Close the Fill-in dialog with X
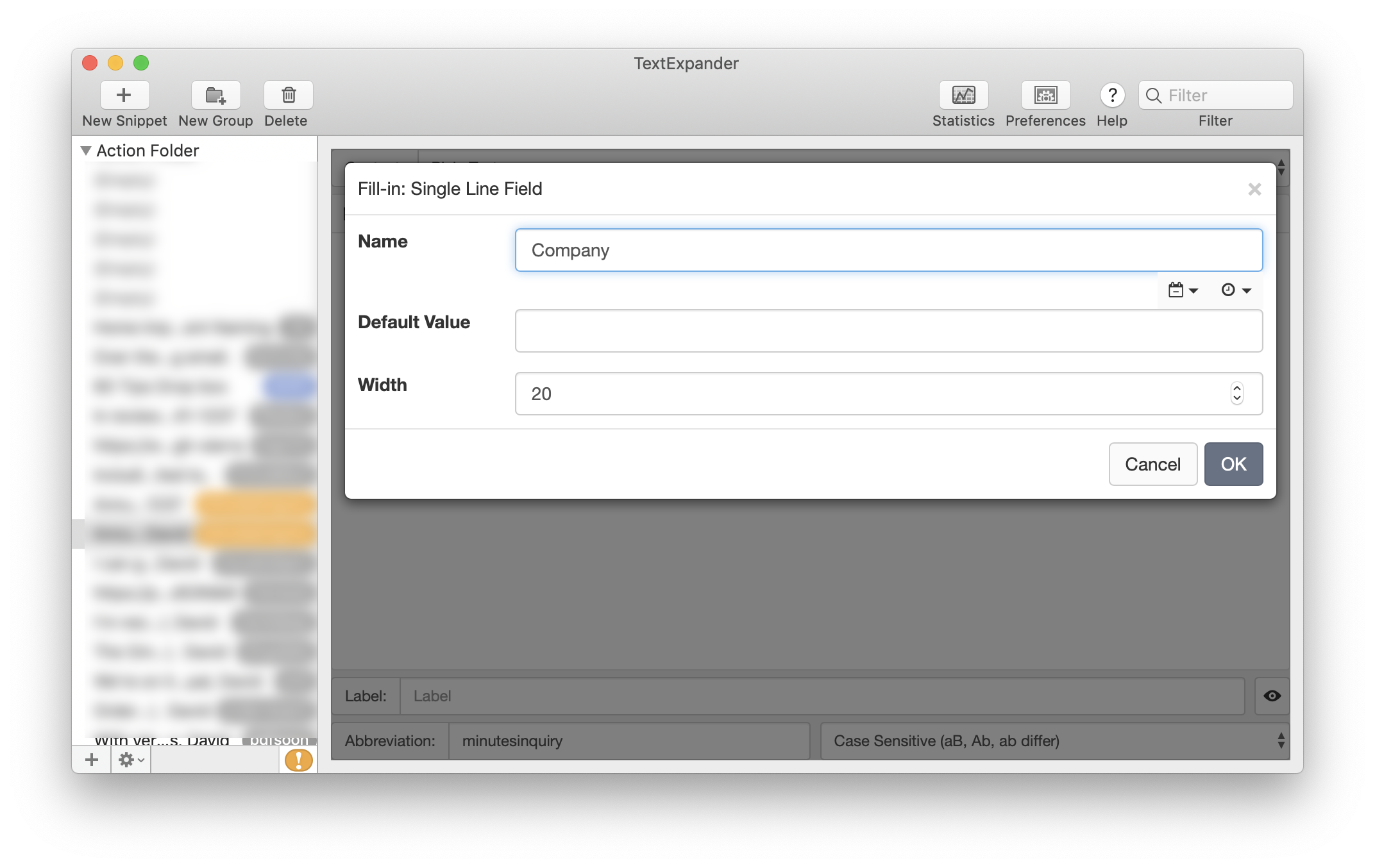Screen dimensions: 1375x868 tap(1254, 189)
